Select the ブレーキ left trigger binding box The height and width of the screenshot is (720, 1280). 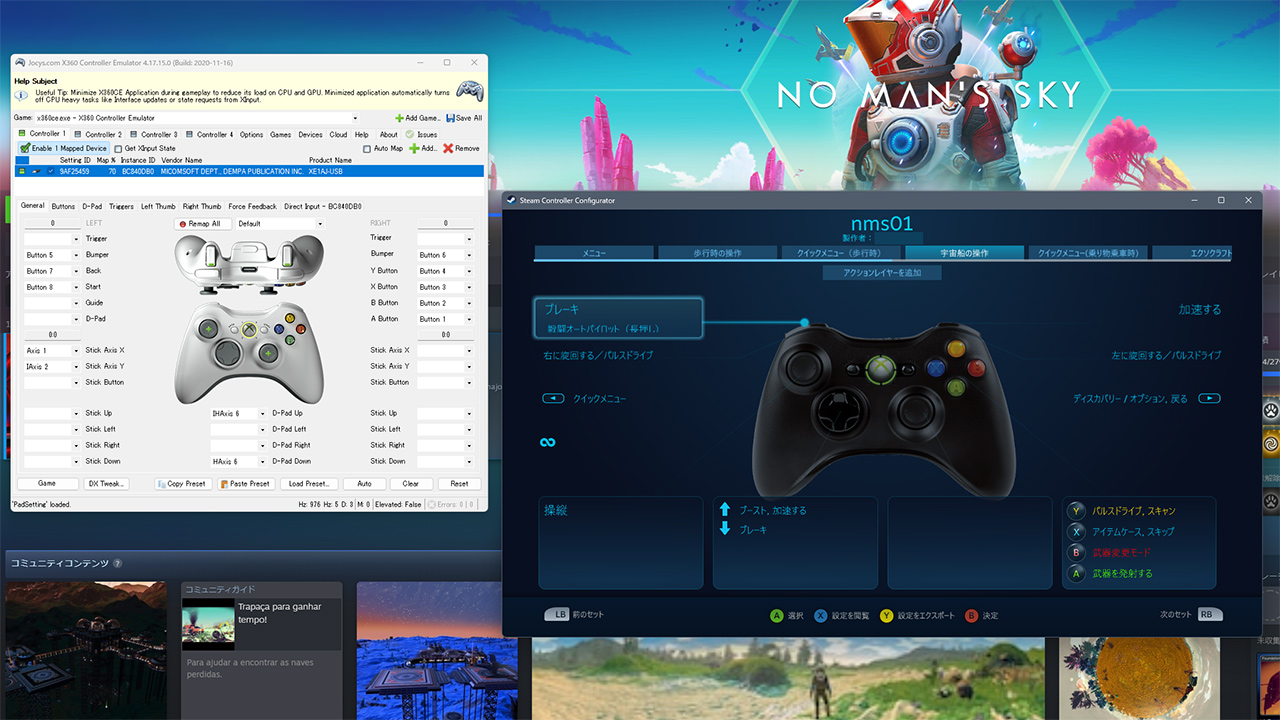(x=618, y=318)
